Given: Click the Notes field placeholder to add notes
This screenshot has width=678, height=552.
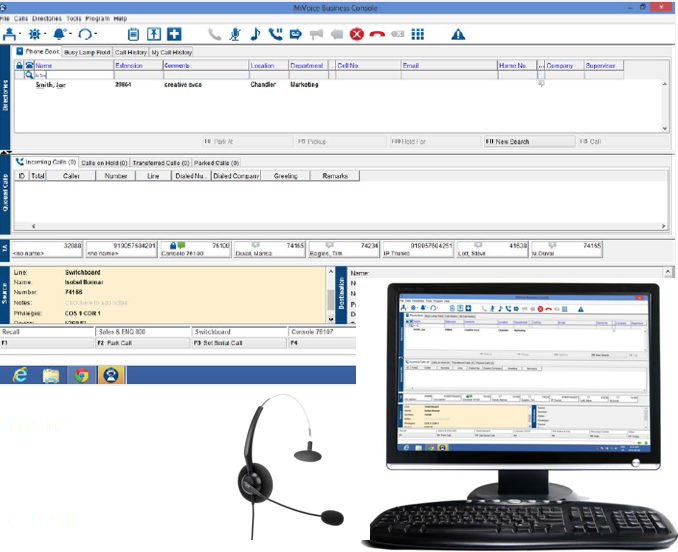Looking at the screenshot, I should pyautogui.click(x=96, y=303).
